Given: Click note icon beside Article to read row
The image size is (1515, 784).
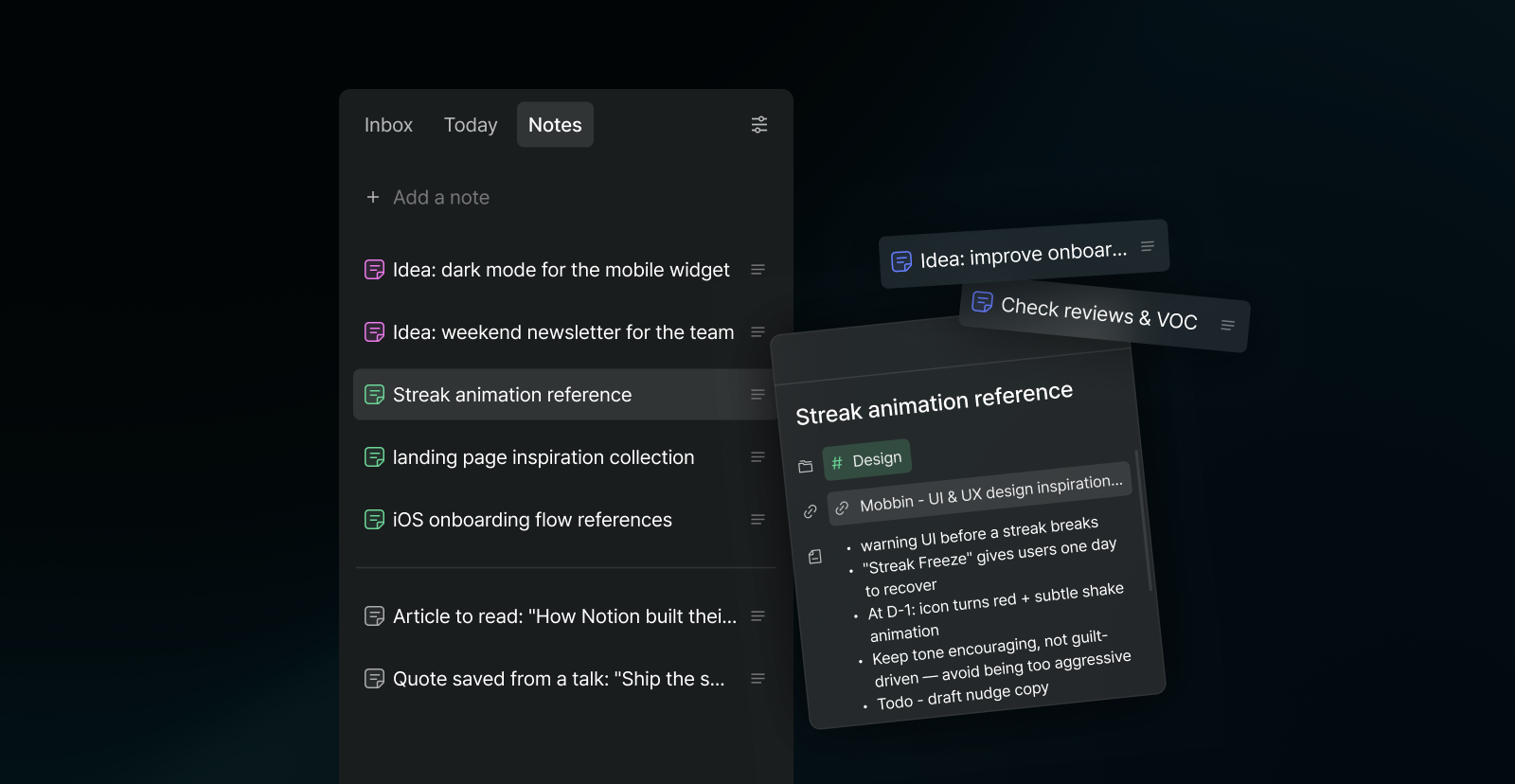Looking at the screenshot, I should pyautogui.click(x=375, y=616).
